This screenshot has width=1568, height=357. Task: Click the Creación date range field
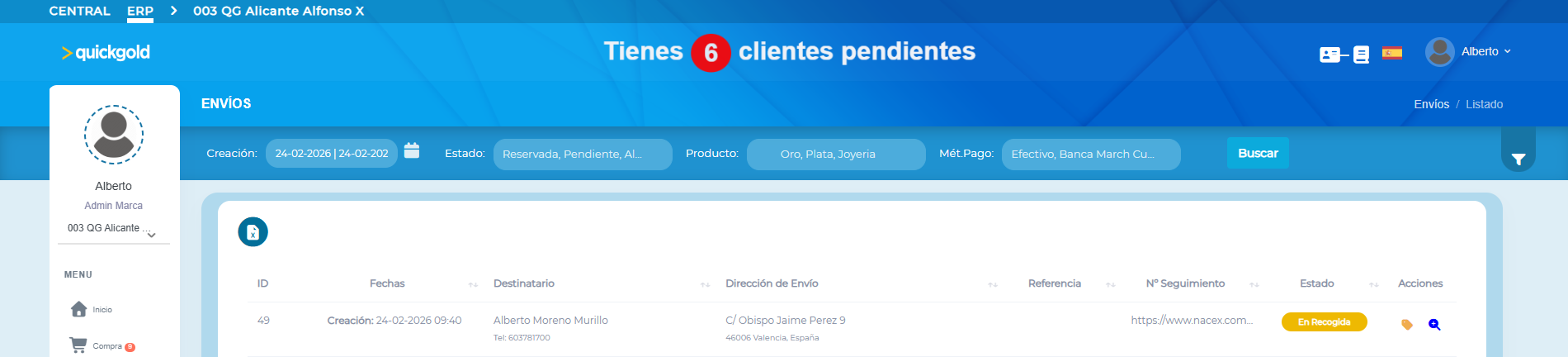(x=331, y=153)
